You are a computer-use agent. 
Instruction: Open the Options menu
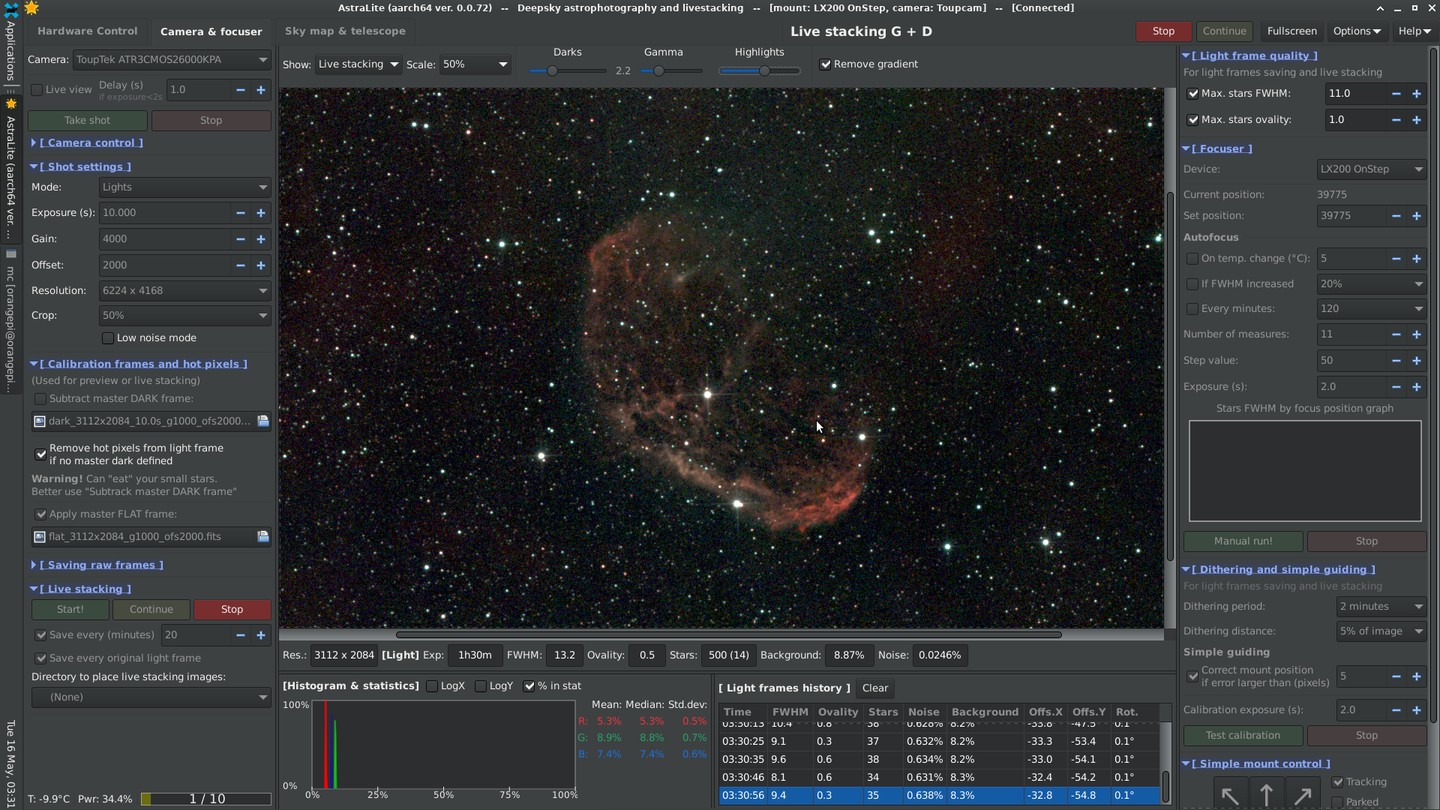pyautogui.click(x=1357, y=31)
